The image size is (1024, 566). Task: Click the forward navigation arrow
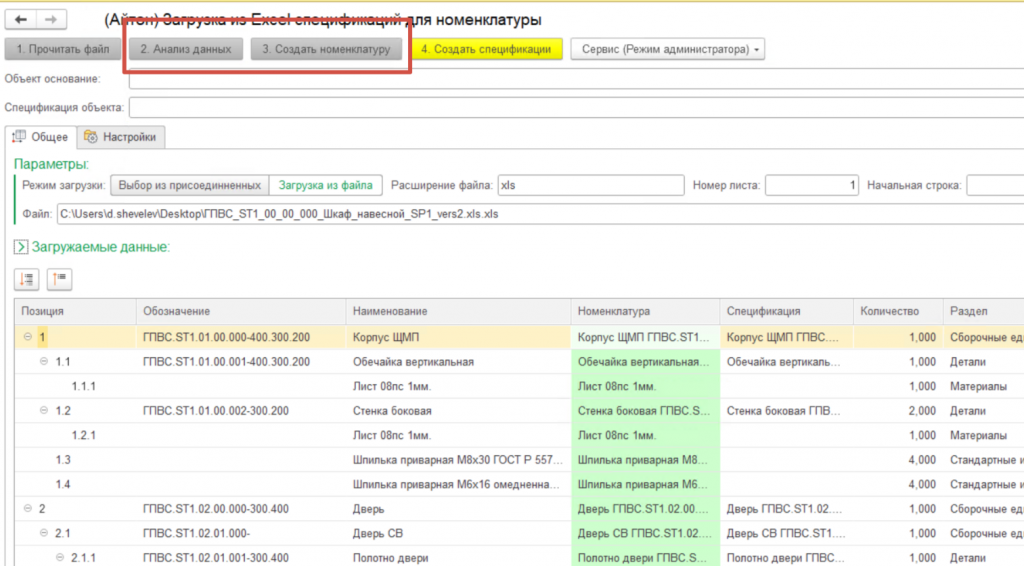coord(51,19)
